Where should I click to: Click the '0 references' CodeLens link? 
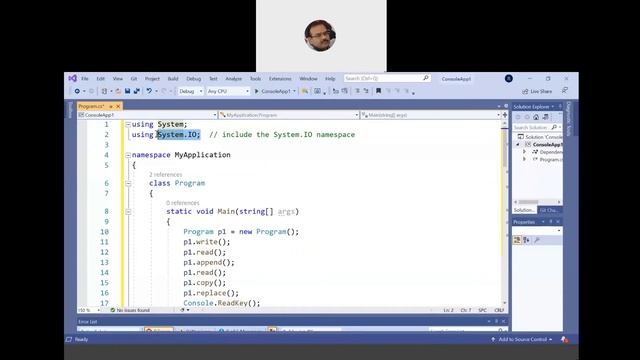[x=182, y=203]
